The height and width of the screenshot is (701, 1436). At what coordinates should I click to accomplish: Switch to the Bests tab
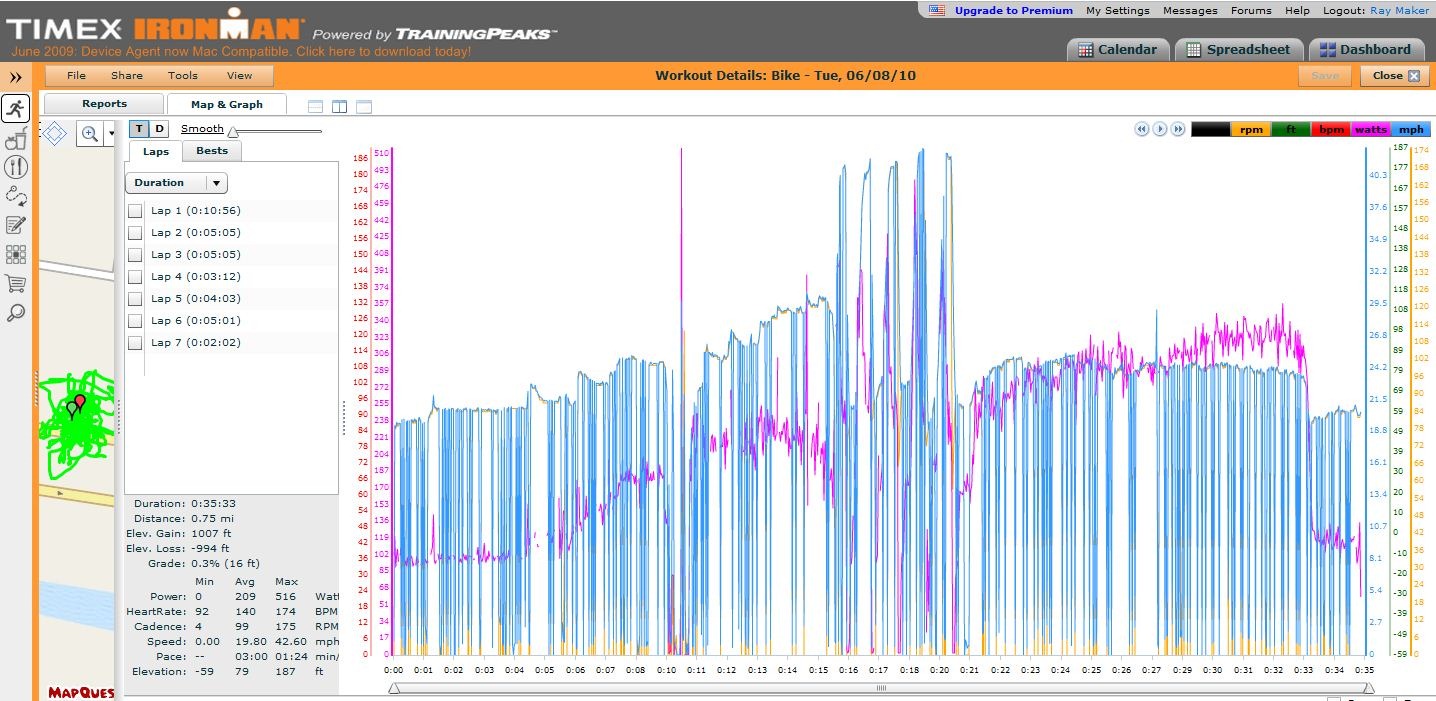point(212,151)
